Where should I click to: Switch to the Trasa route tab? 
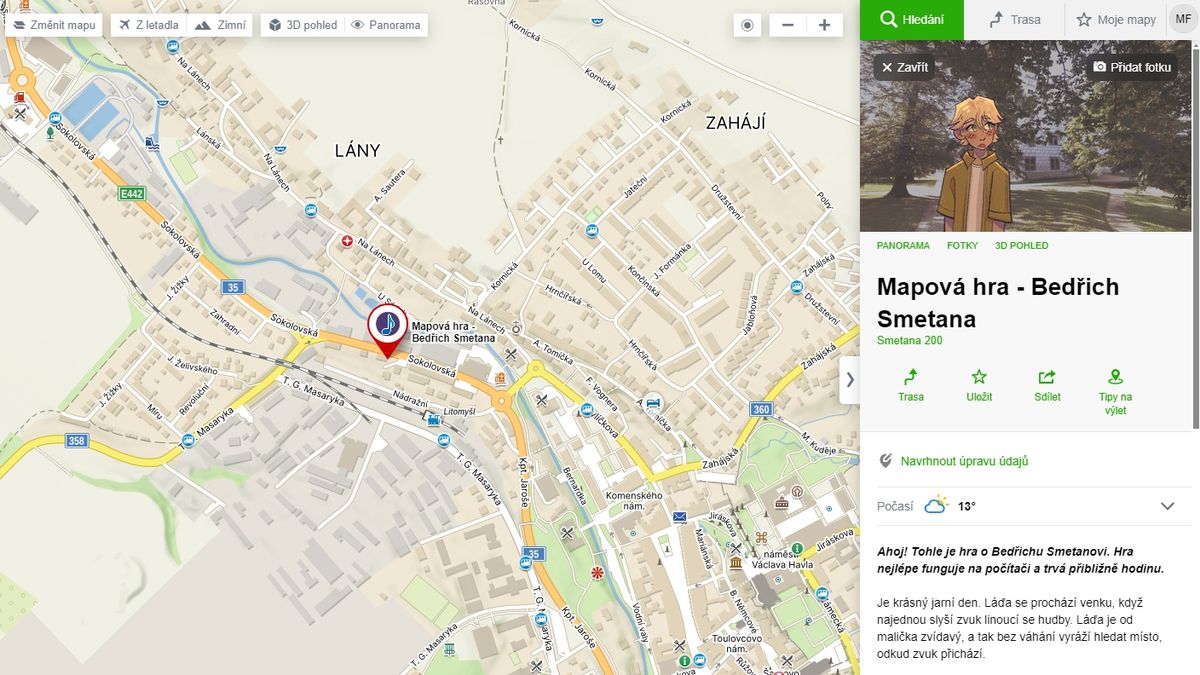point(1014,19)
